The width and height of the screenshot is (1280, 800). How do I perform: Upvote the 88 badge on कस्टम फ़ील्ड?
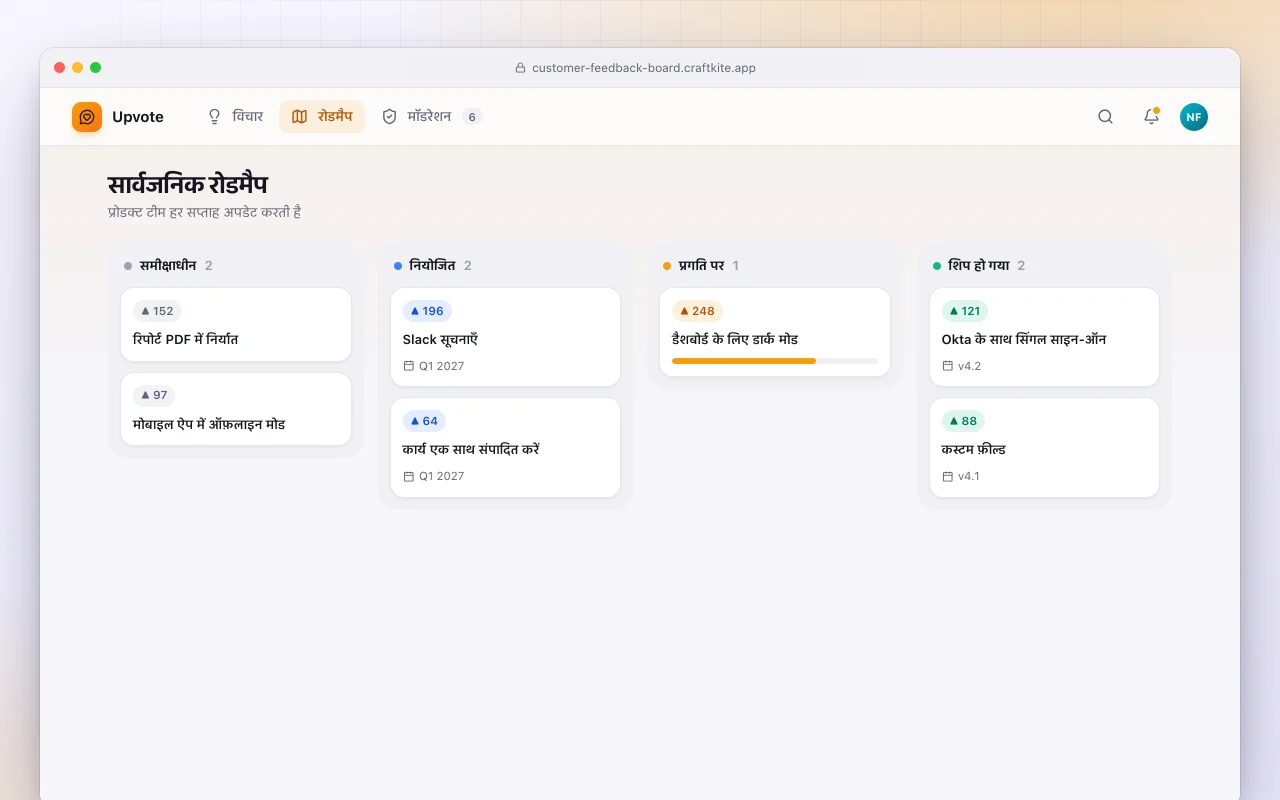(963, 421)
